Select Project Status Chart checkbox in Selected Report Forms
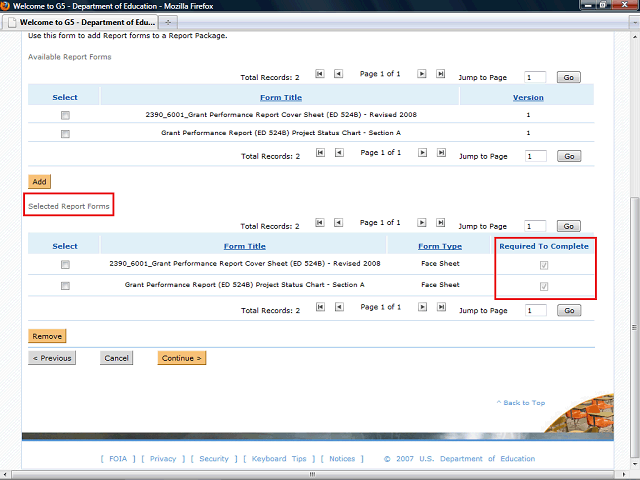The height and width of the screenshot is (480, 640). 65,286
